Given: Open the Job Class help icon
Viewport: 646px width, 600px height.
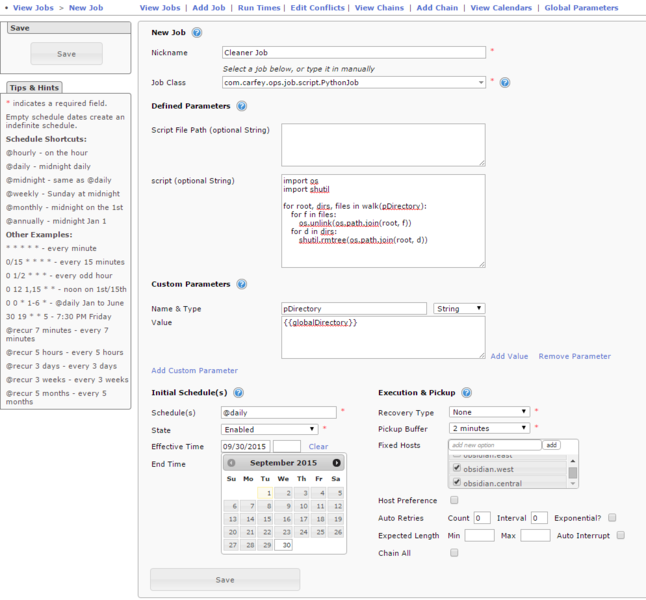Looking at the screenshot, I should (x=505, y=82).
